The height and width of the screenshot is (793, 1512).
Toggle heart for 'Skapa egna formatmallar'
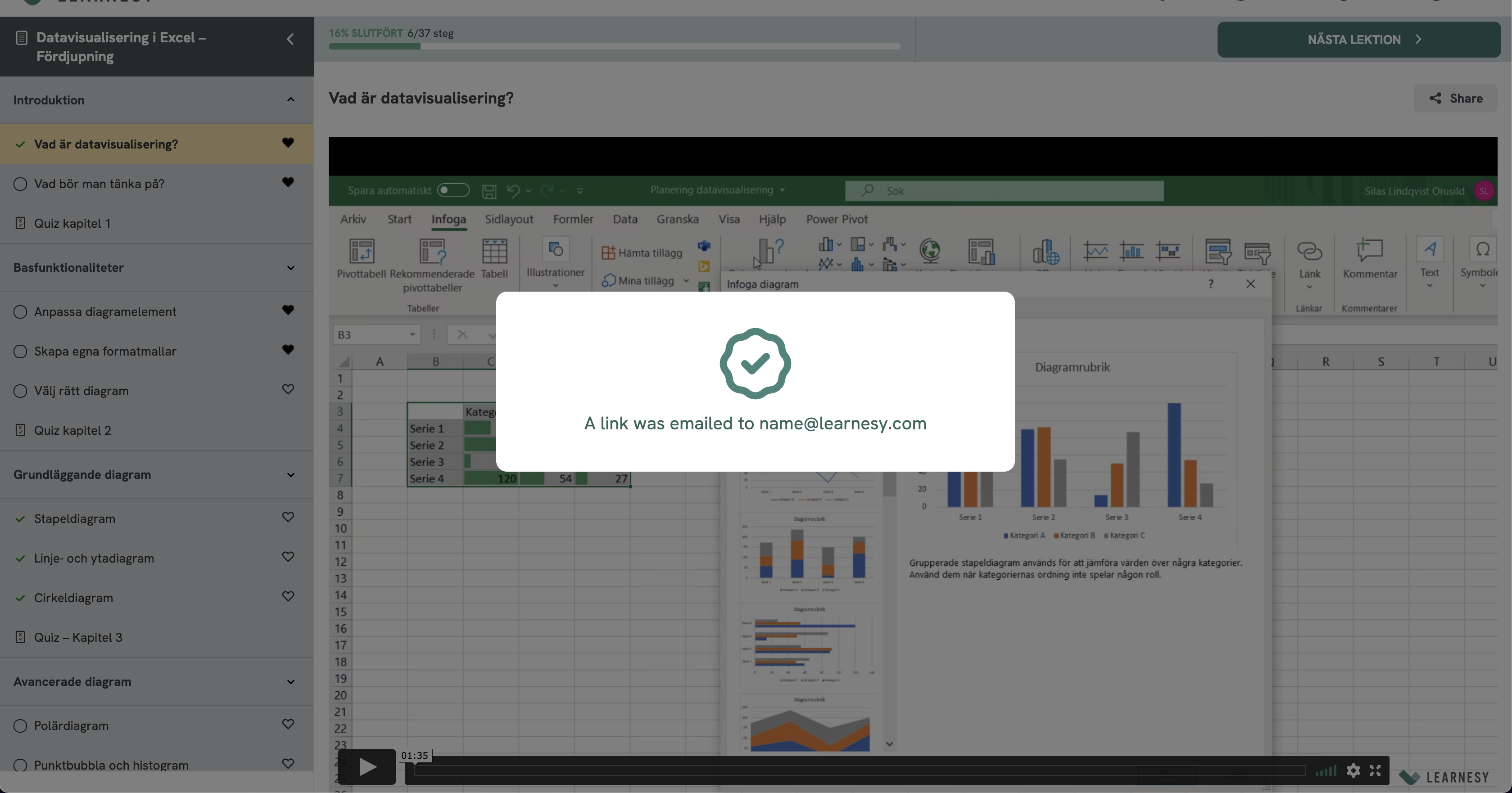point(288,350)
